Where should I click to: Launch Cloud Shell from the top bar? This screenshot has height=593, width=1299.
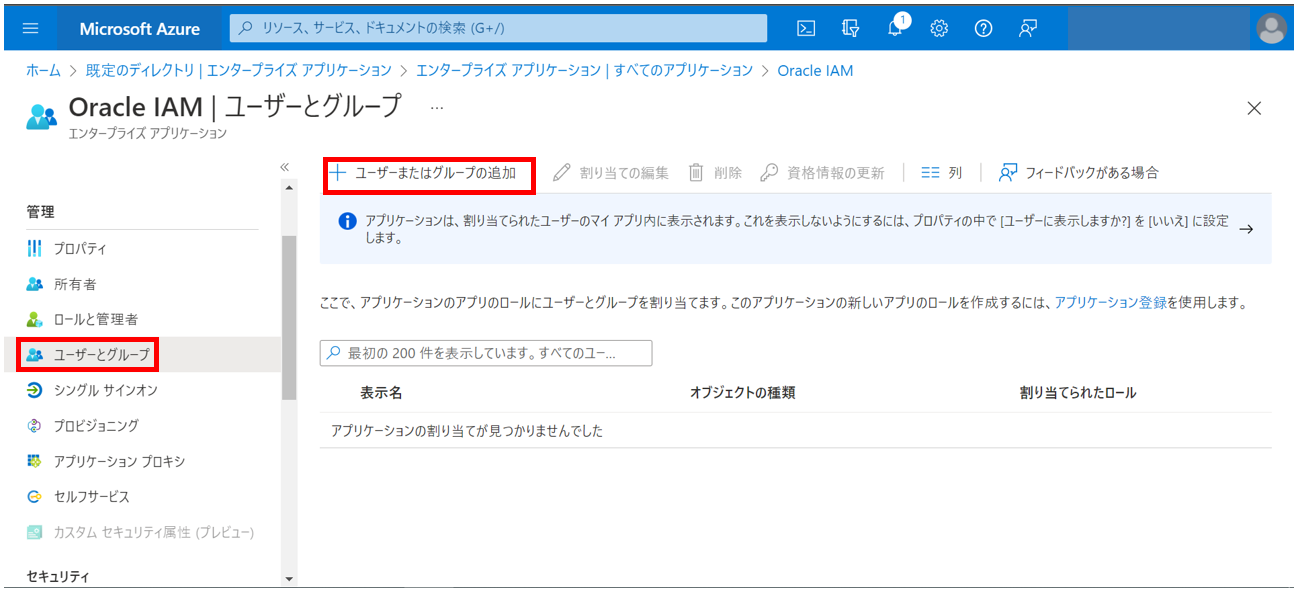coord(806,28)
